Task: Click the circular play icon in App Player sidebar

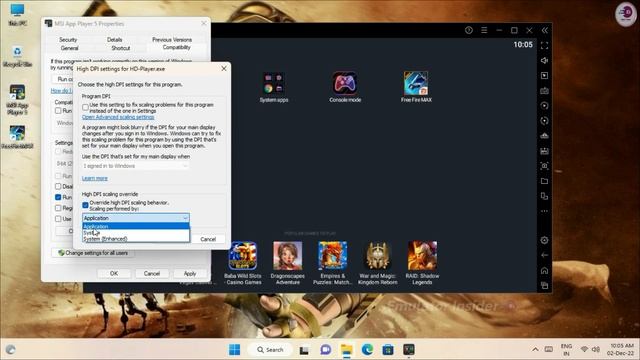Action: pos(544,106)
